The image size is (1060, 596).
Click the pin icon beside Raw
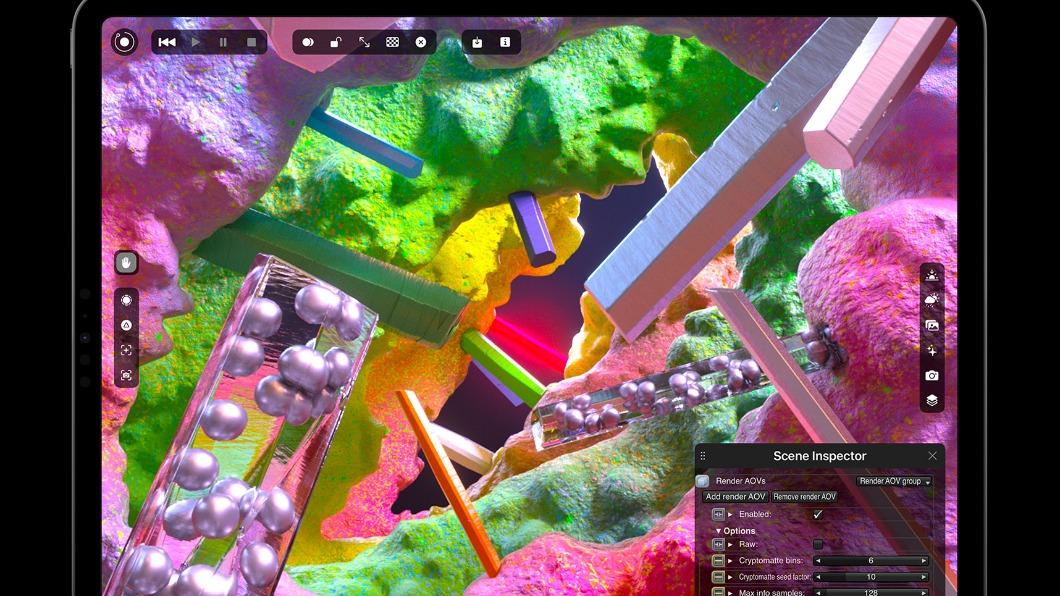718,544
